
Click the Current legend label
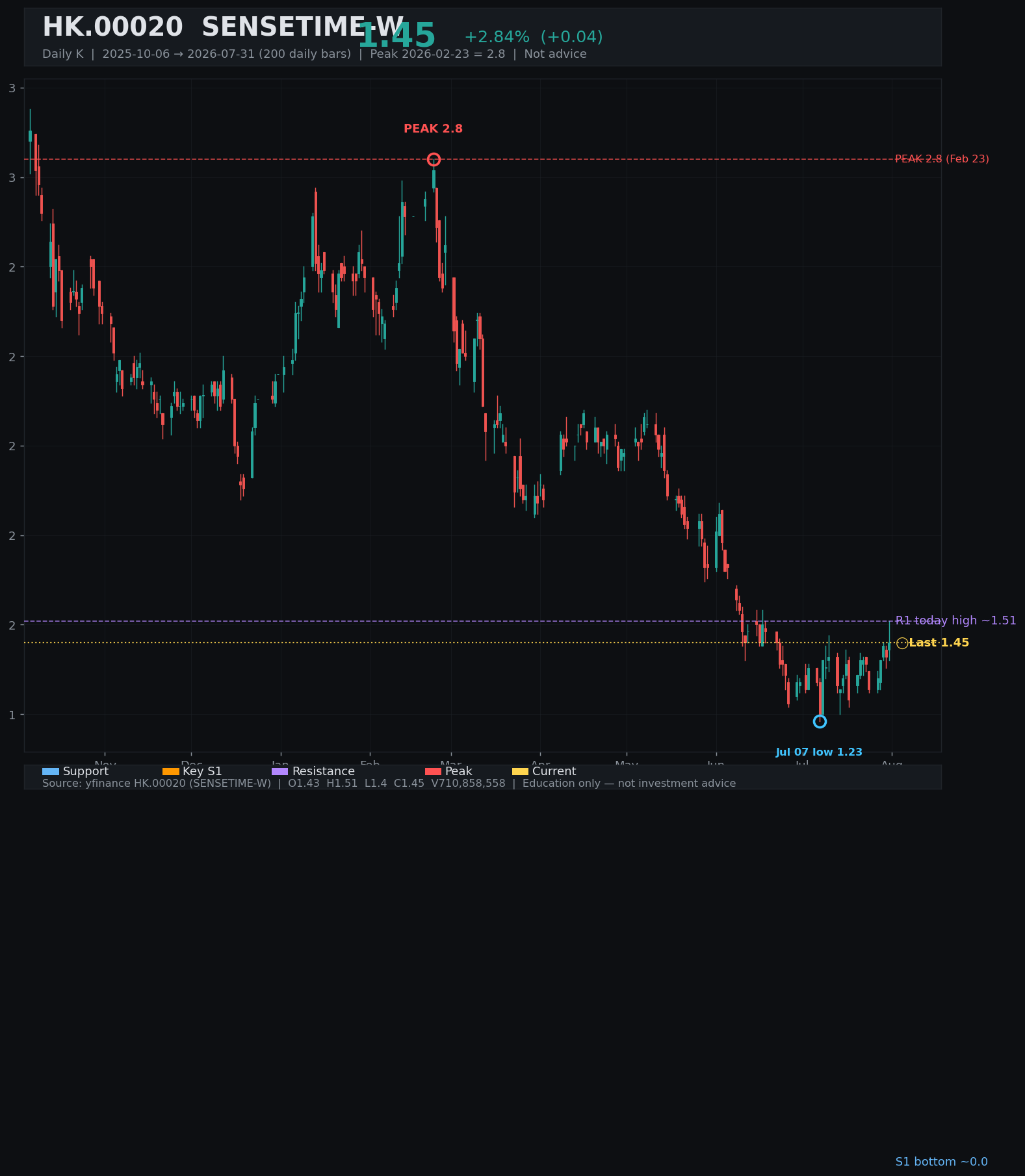click(x=554, y=771)
